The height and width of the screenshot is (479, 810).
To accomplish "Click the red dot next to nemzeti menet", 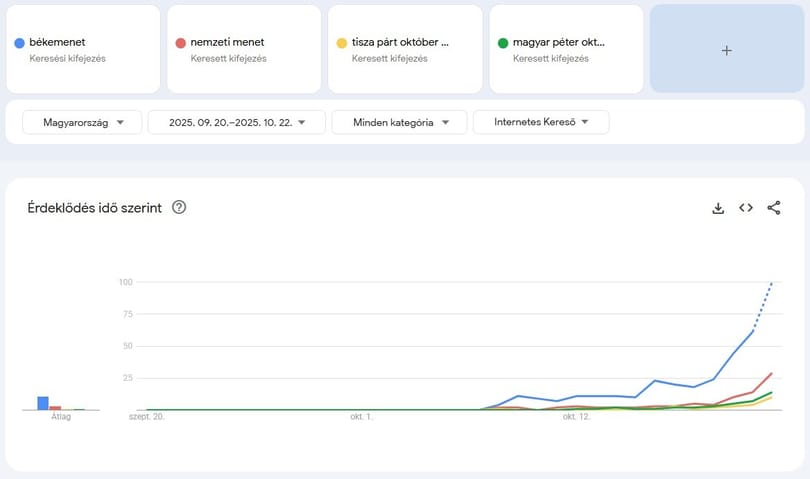I will 180,43.
